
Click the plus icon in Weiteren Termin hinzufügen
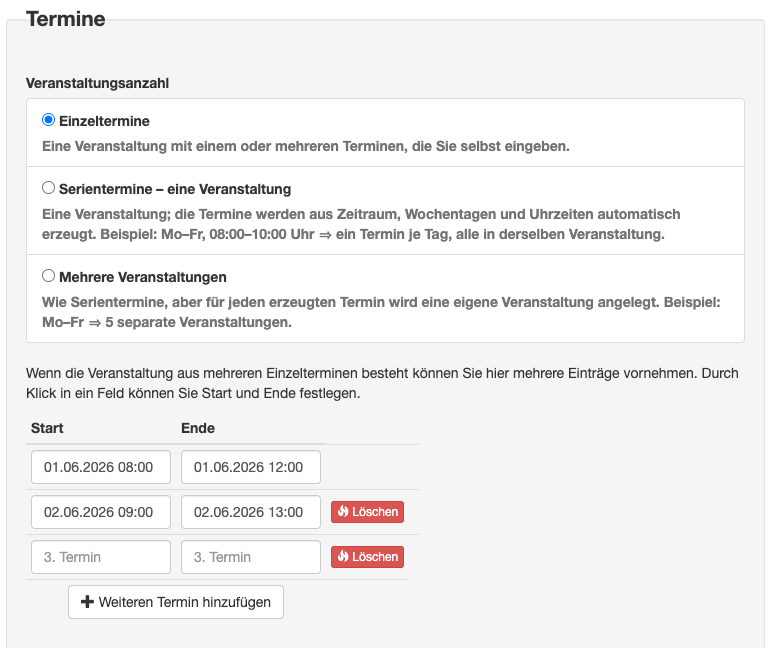87,602
